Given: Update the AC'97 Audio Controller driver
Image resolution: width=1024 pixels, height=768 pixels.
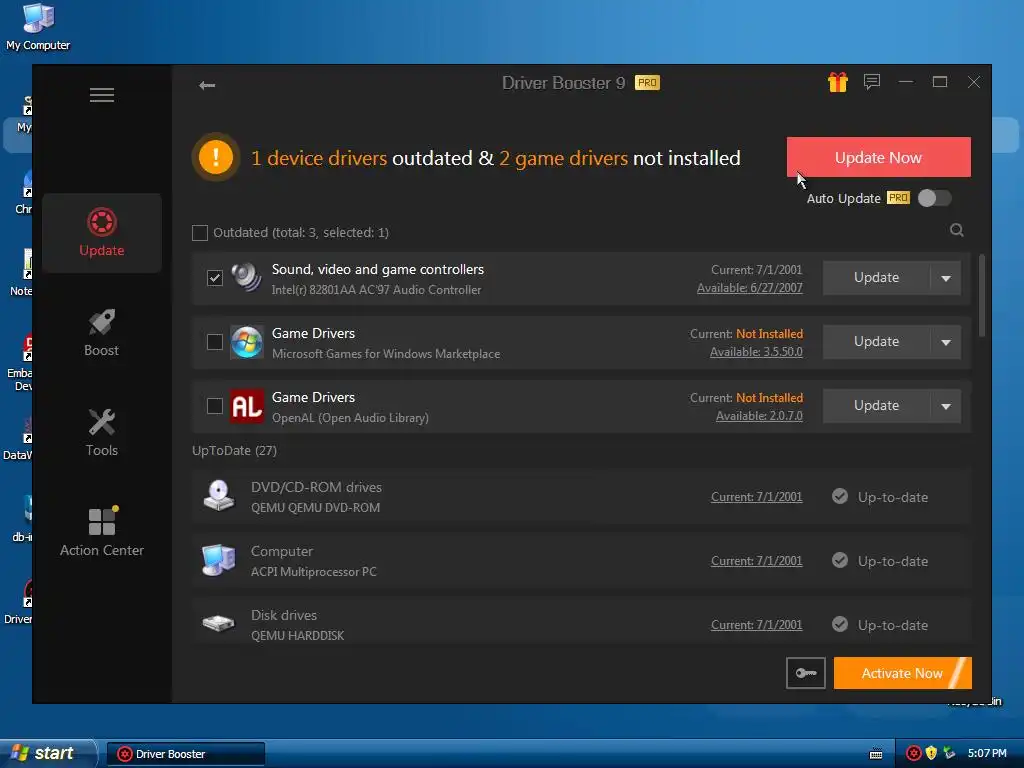Looking at the screenshot, I should pos(876,278).
